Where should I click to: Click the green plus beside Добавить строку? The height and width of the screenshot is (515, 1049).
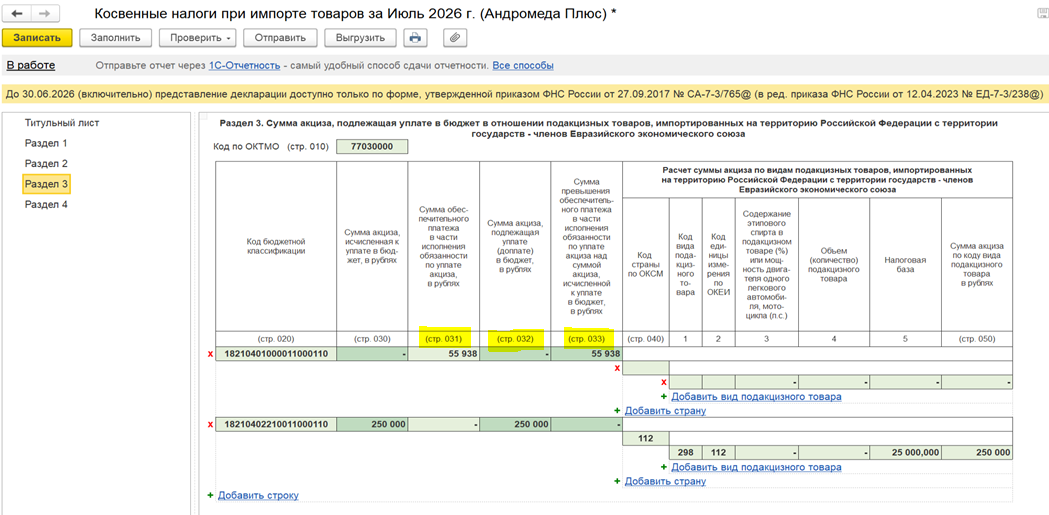click(x=211, y=495)
